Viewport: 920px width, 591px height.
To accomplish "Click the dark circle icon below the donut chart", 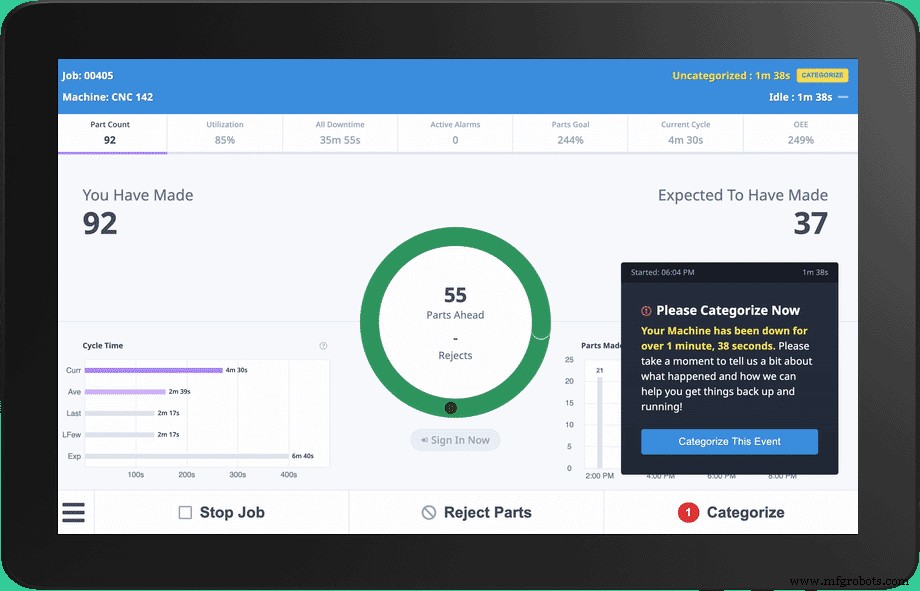I will [451, 408].
